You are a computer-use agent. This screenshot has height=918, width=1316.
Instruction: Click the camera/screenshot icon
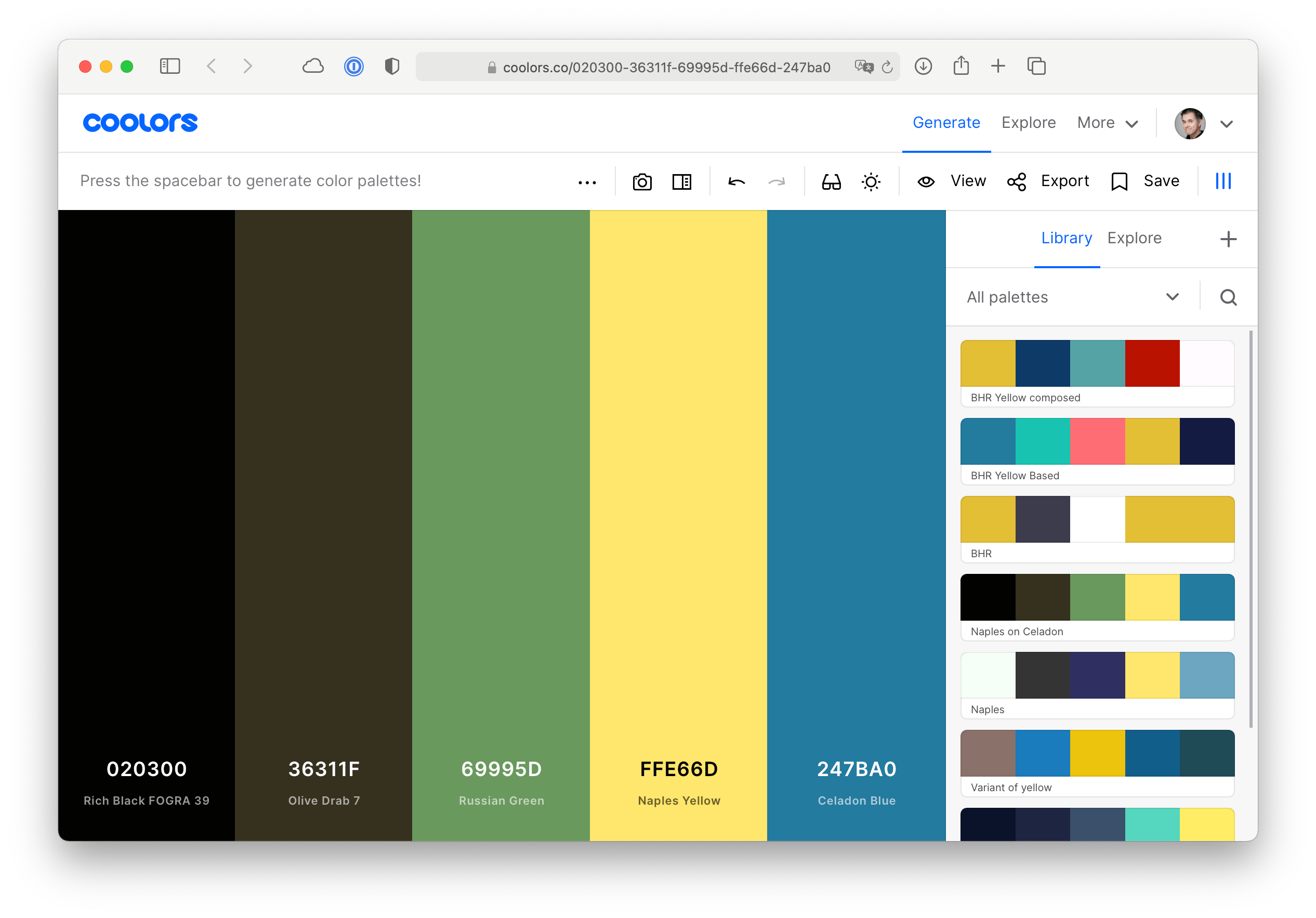(x=641, y=181)
